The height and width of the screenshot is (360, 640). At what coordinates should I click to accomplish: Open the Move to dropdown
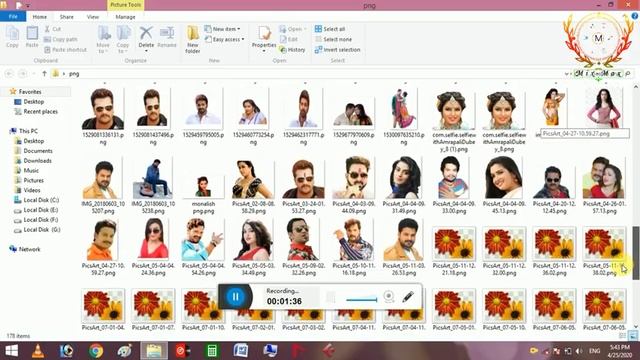coord(103,39)
